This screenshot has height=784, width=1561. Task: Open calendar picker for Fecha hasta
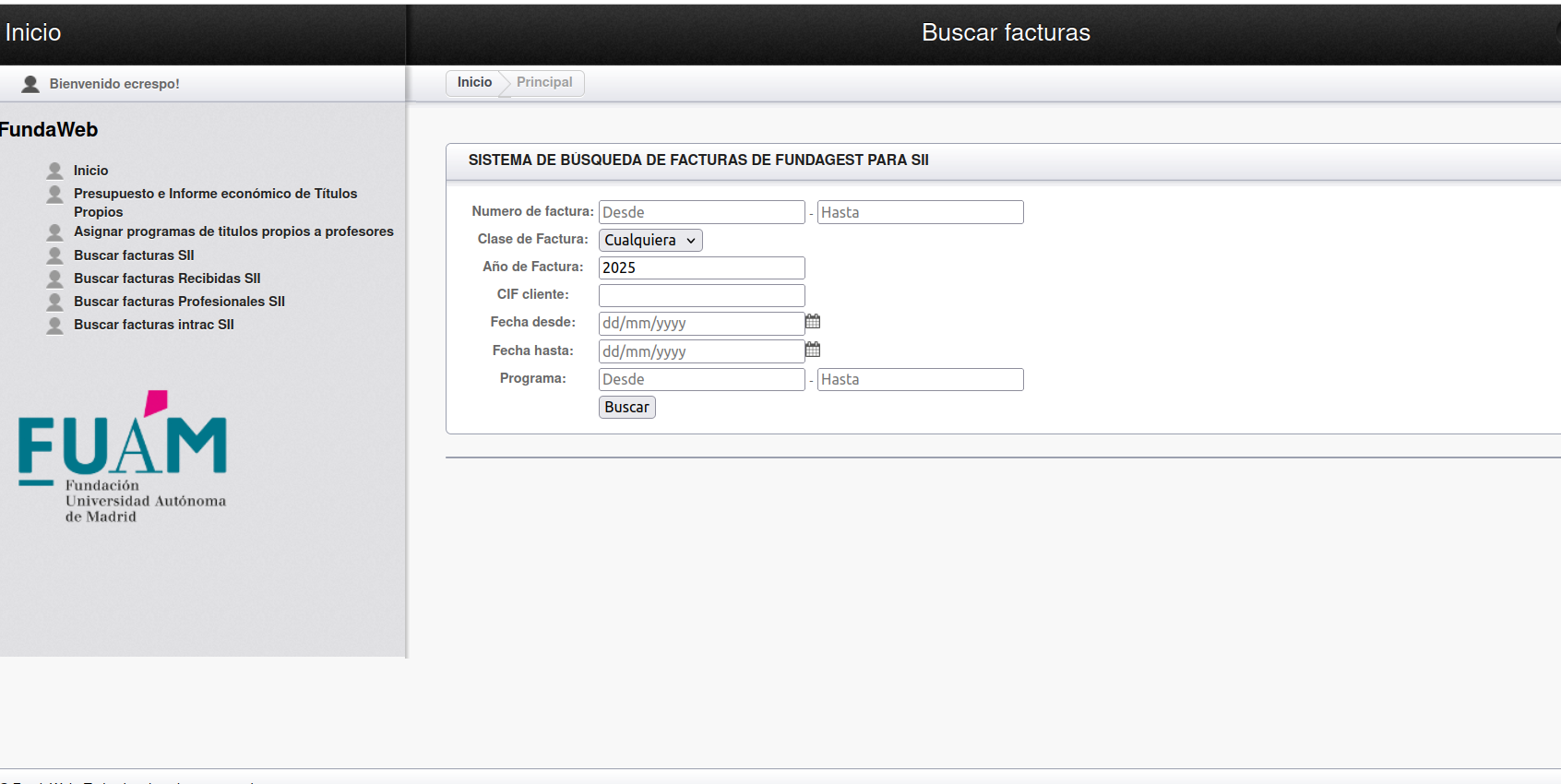(812, 350)
